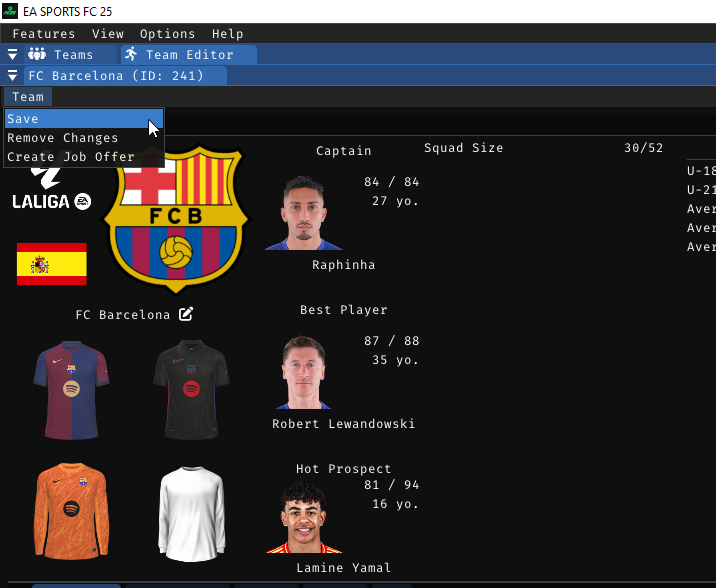Select the white long-sleeve kit thumbnail
716x588 pixels.
point(191,514)
